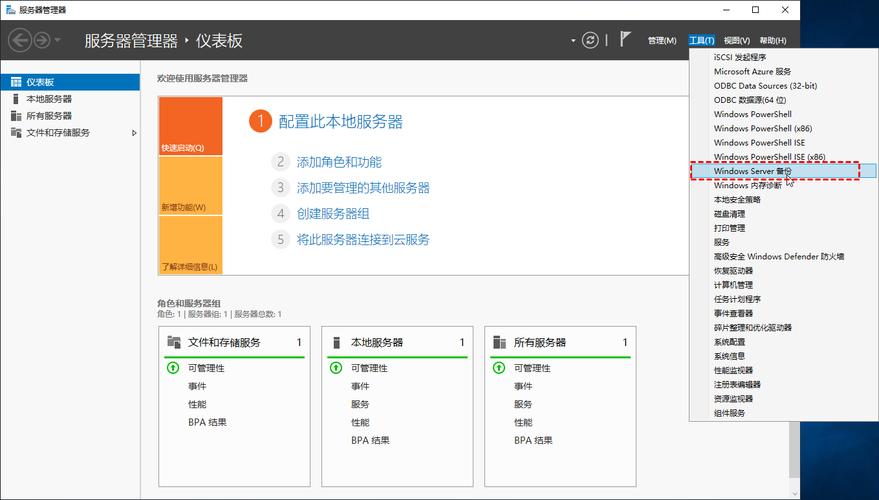Click the 配置此本地服务器 link
This screenshot has height=500, width=879.
[341, 122]
